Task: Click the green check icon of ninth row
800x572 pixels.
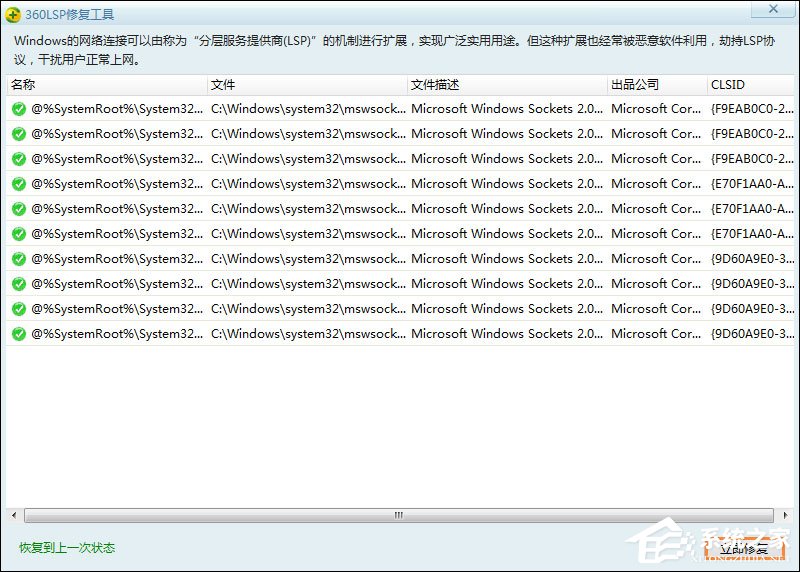Action: coord(18,309)
